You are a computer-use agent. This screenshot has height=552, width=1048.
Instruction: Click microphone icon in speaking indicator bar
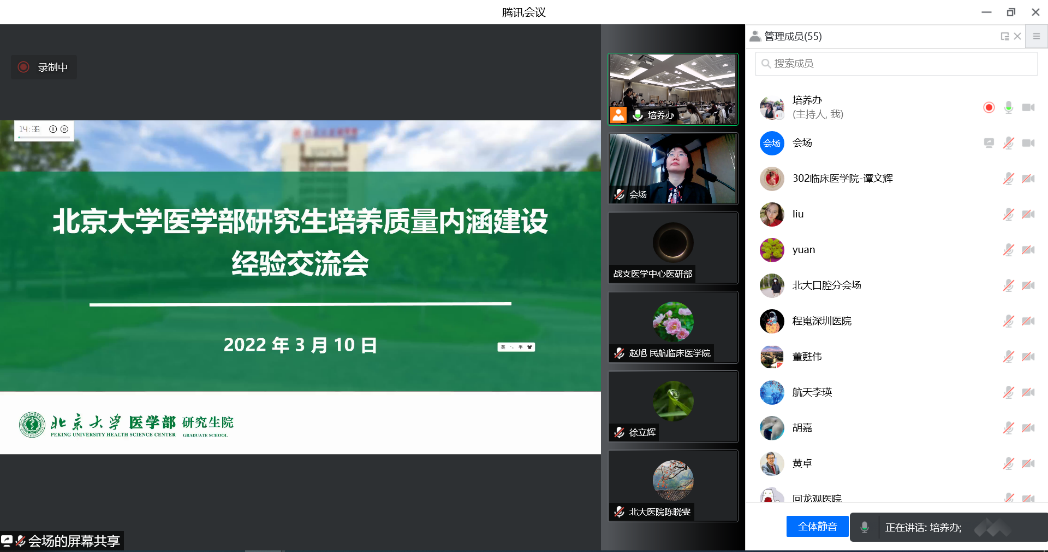coord(864,527)
